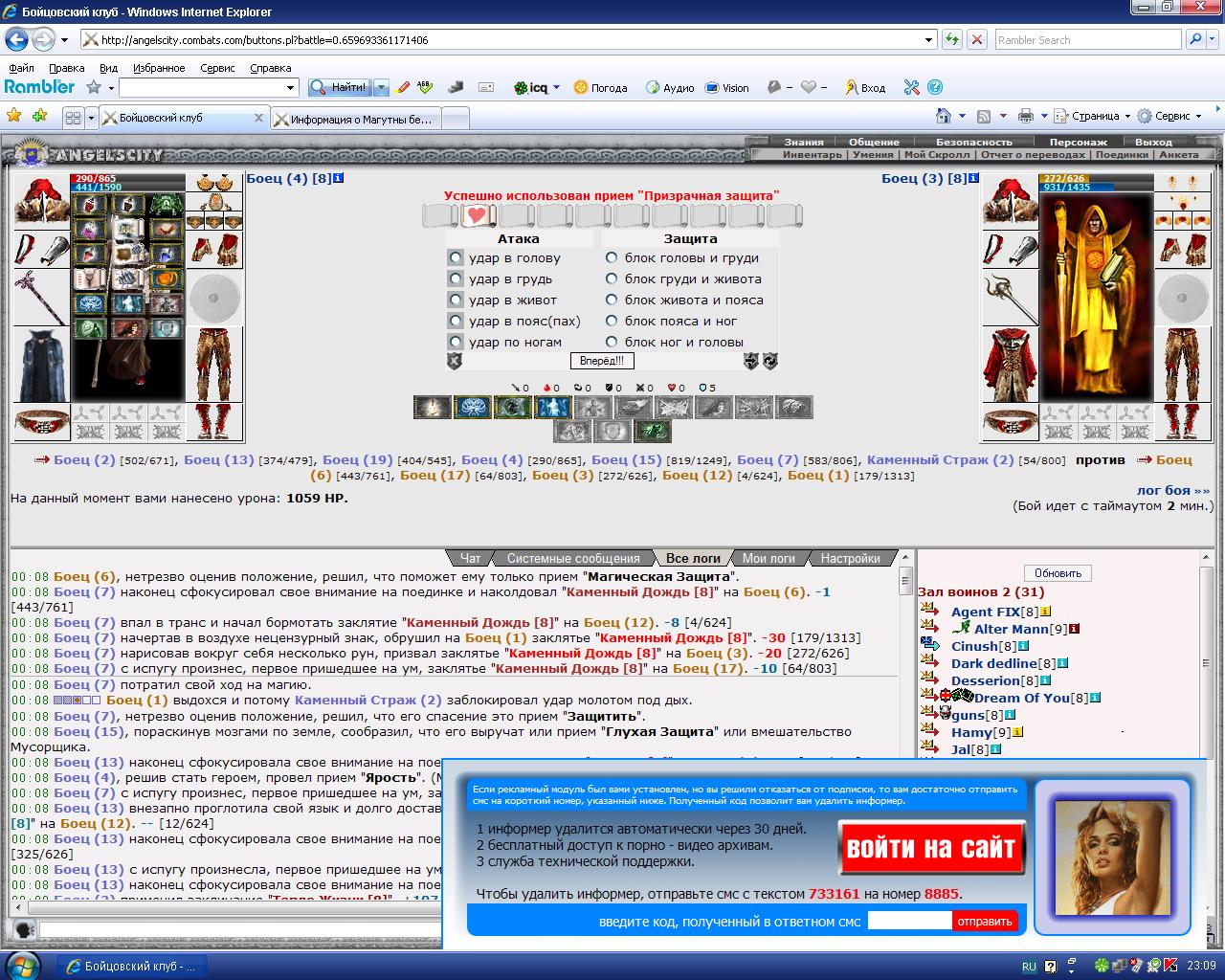This screenshot has width=1225, height=980.
Task: Select attack удар по ногам
Action: [456, 343]
